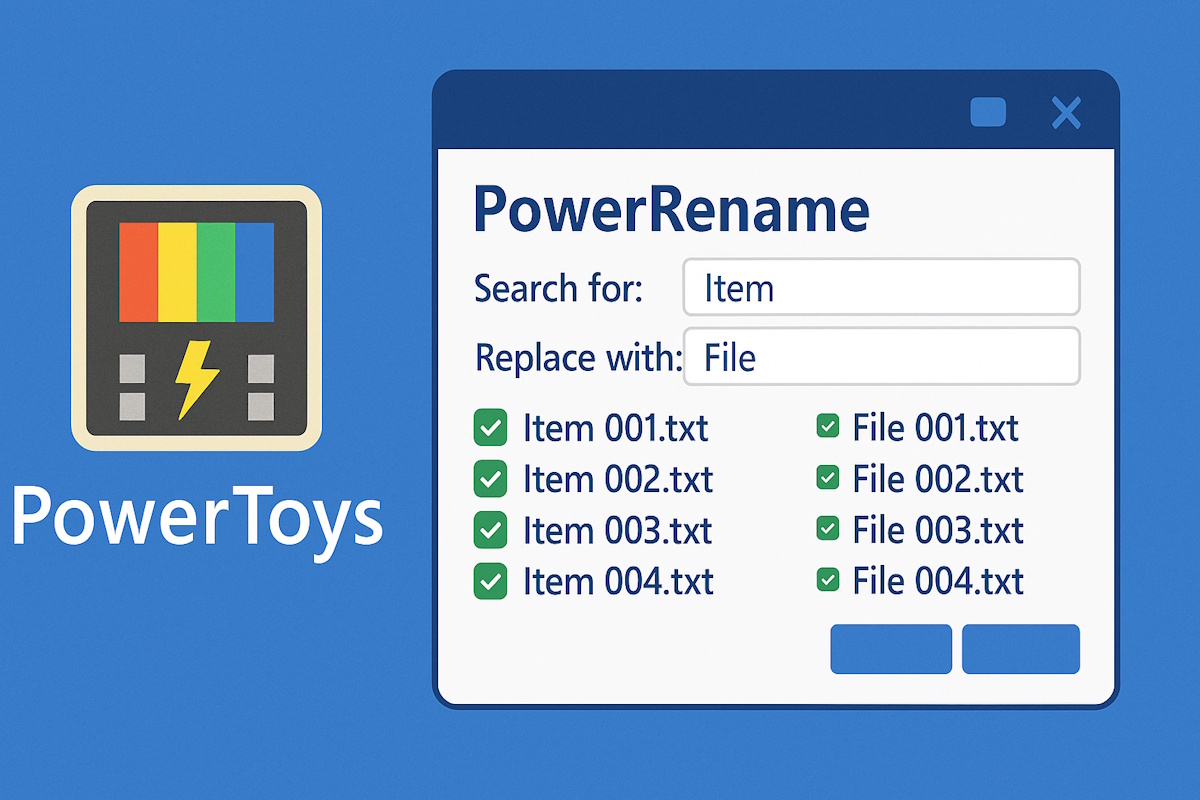
Task: Uncheck the File 002.txt preview checkbox
Action: 827,477
